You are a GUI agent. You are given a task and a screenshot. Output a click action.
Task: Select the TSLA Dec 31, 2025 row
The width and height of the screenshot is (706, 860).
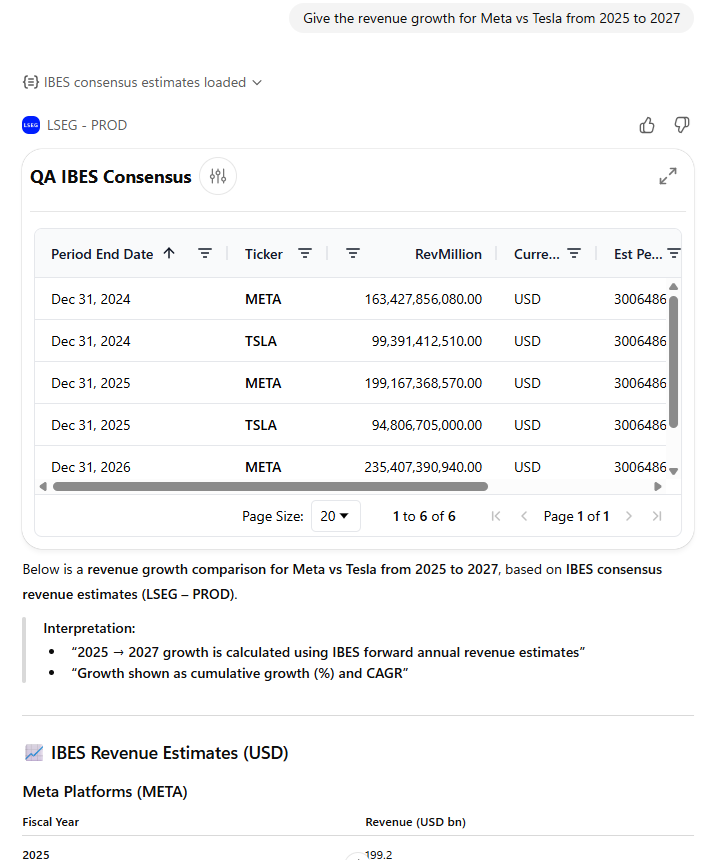(300, 424)
